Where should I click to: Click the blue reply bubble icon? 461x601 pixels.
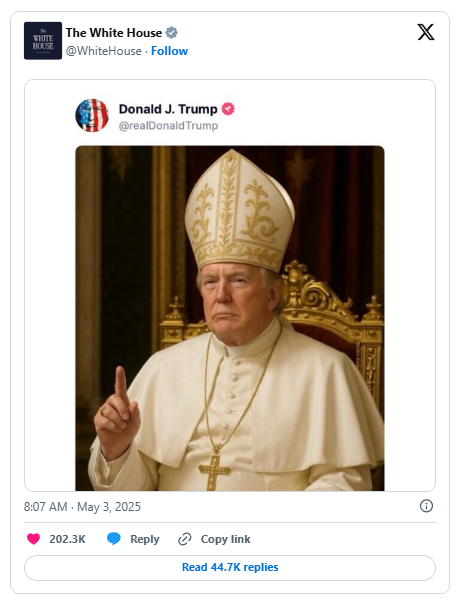click(114, 539)
